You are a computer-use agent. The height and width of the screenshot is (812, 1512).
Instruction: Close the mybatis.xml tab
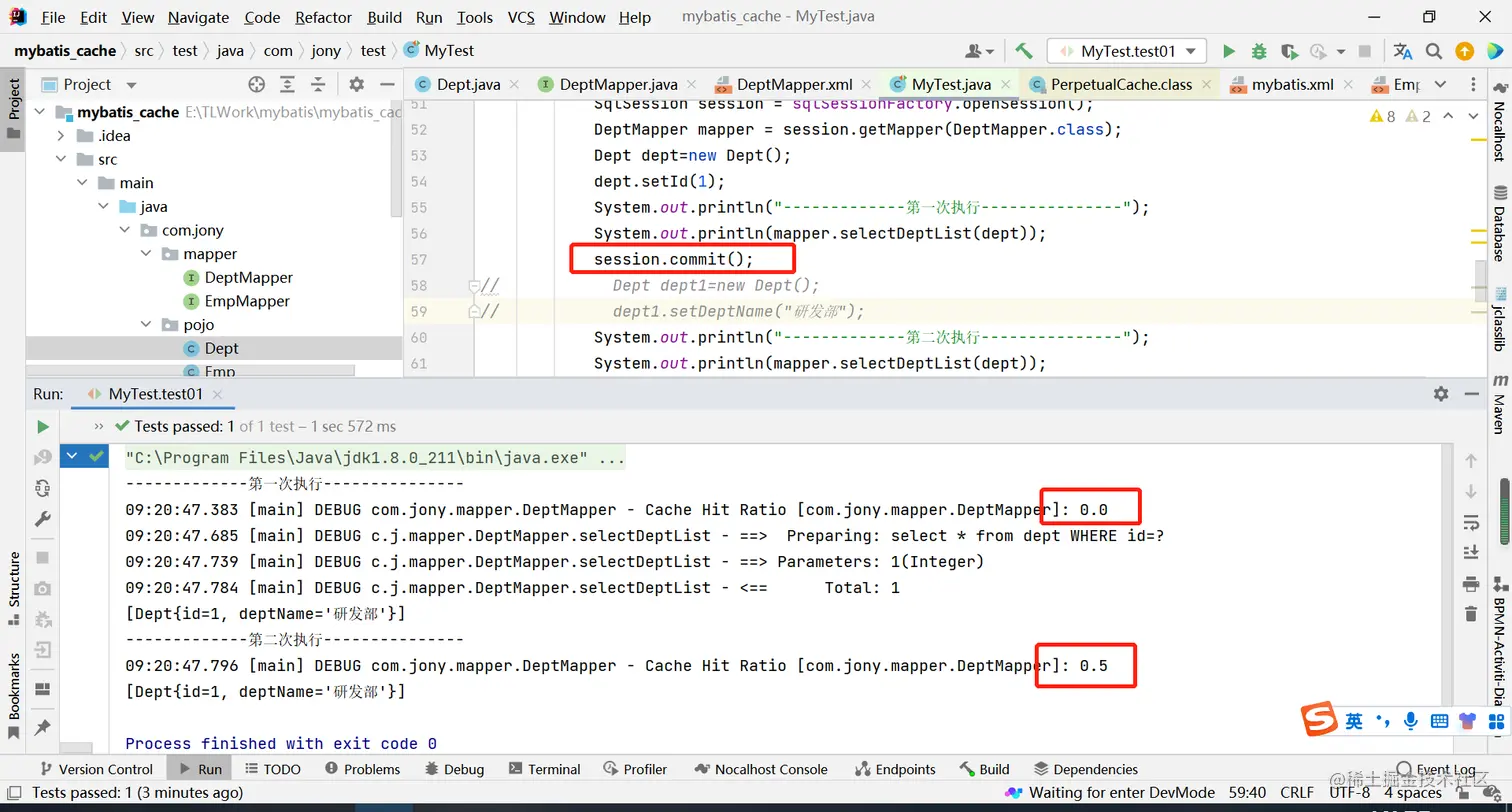(x=1346, y=85)
